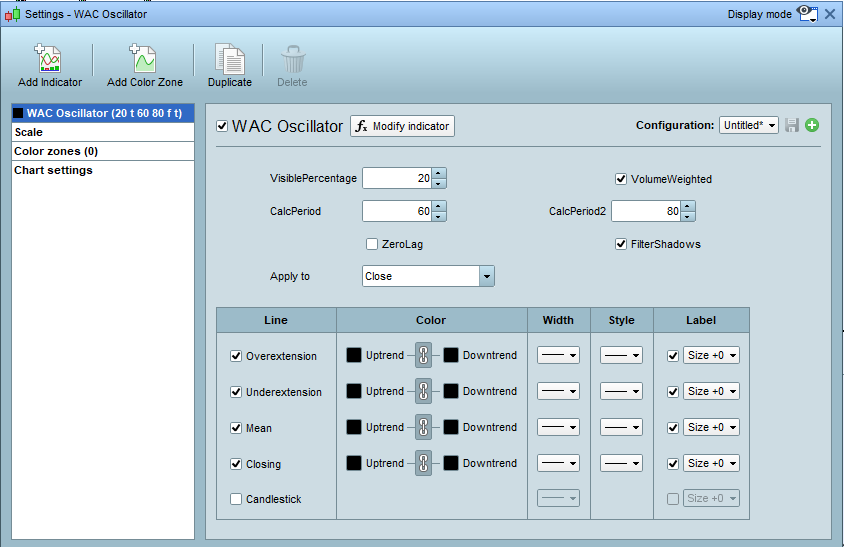Pick Closing Downtrend color swatch
This screenshot has width=844, height=547.
451,463
